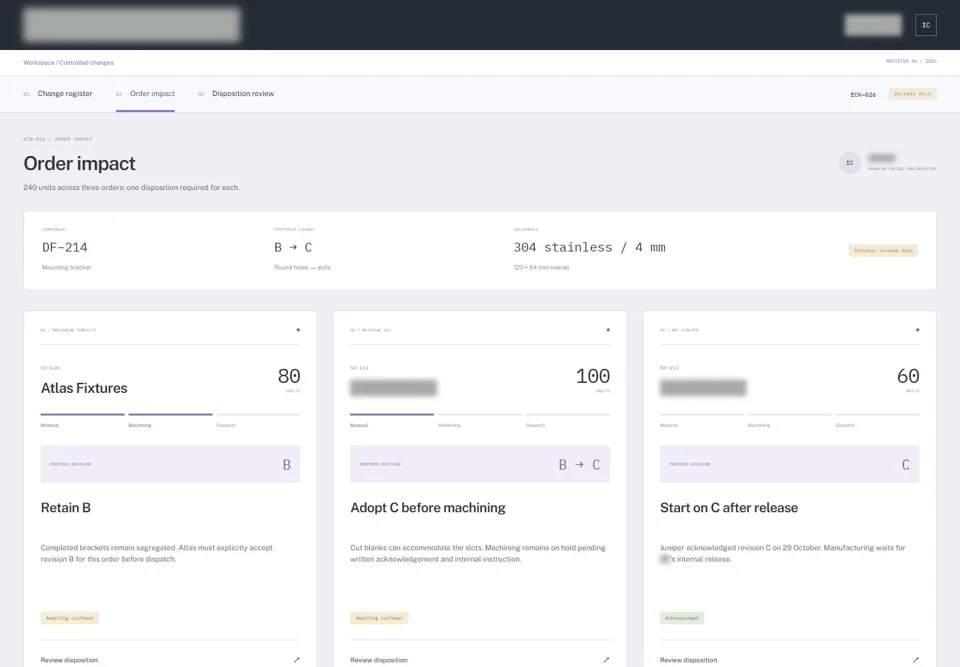Click the "Round holes — slots" change note
This screenshot has width=960, height=667.
click(302, 268)
